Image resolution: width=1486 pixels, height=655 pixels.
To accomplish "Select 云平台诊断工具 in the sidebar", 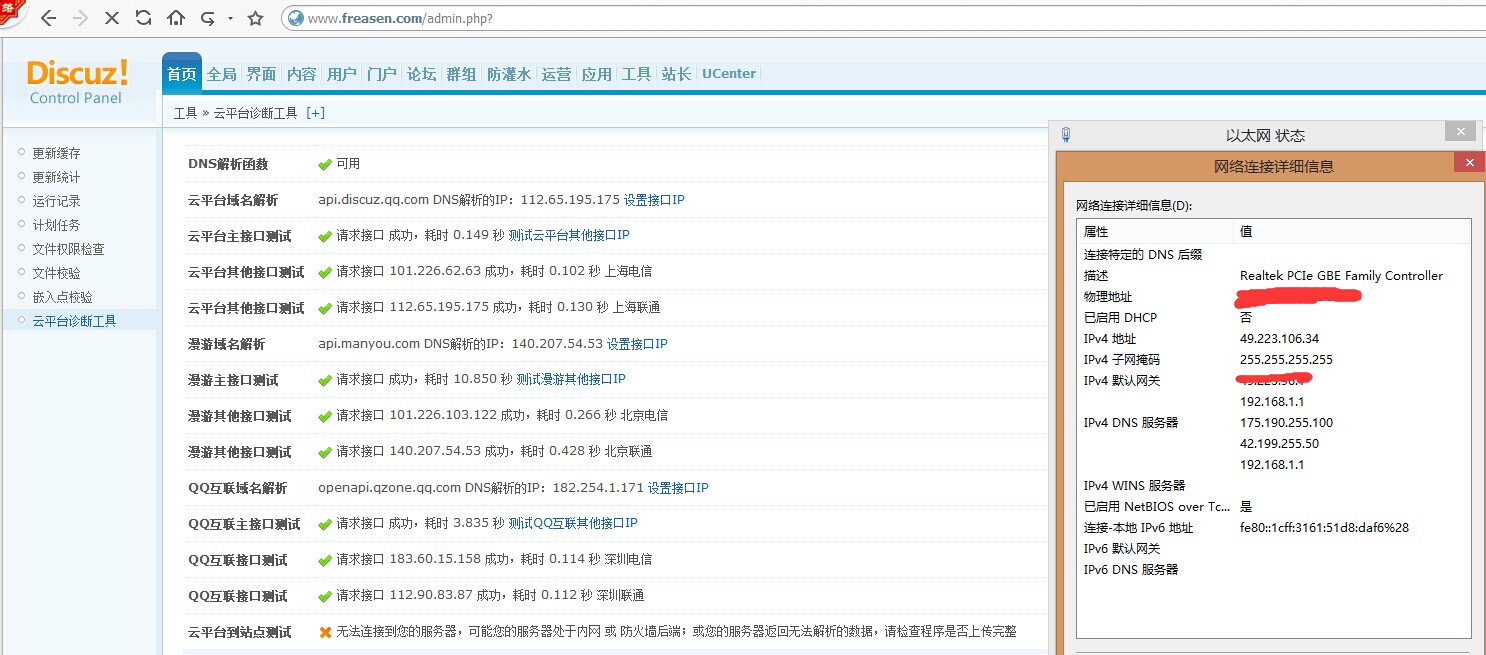I will point(74,321).
